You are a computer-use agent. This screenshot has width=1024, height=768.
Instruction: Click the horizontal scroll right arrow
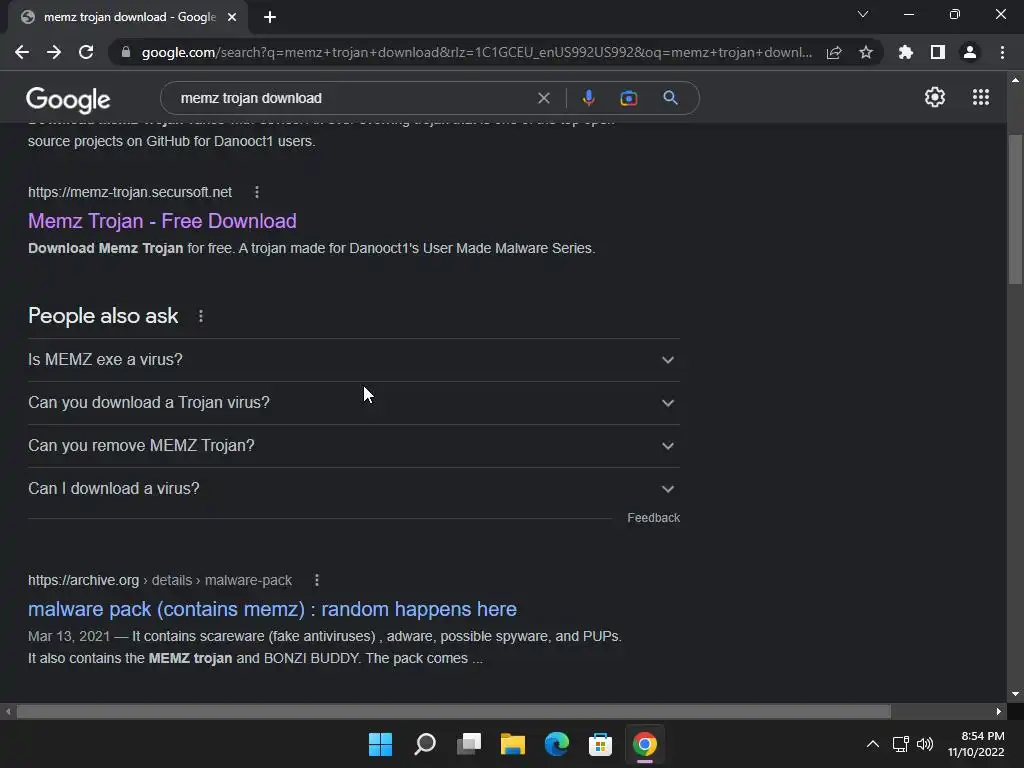coord(999,711)
